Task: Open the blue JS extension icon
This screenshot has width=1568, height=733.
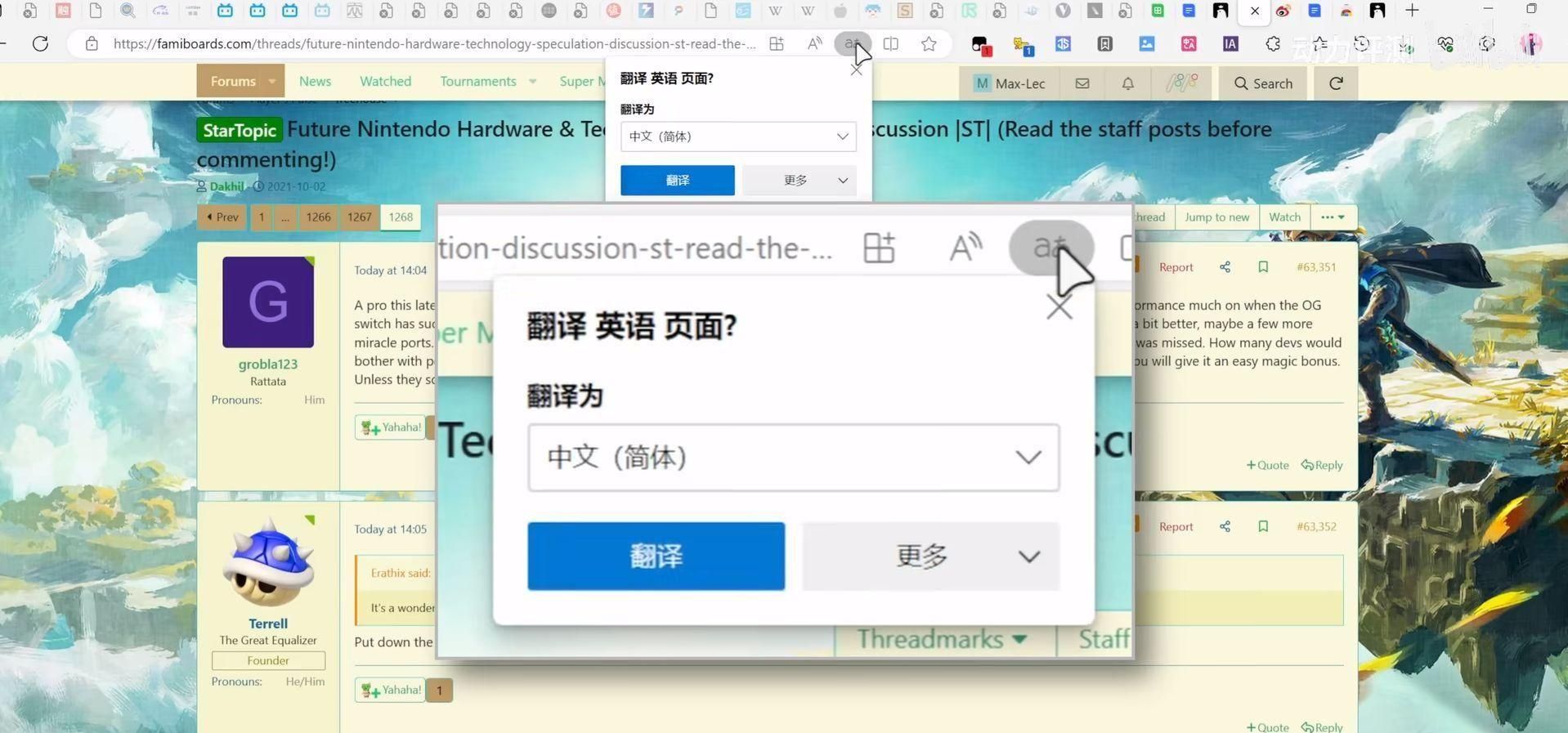Action: [1063, 44]
